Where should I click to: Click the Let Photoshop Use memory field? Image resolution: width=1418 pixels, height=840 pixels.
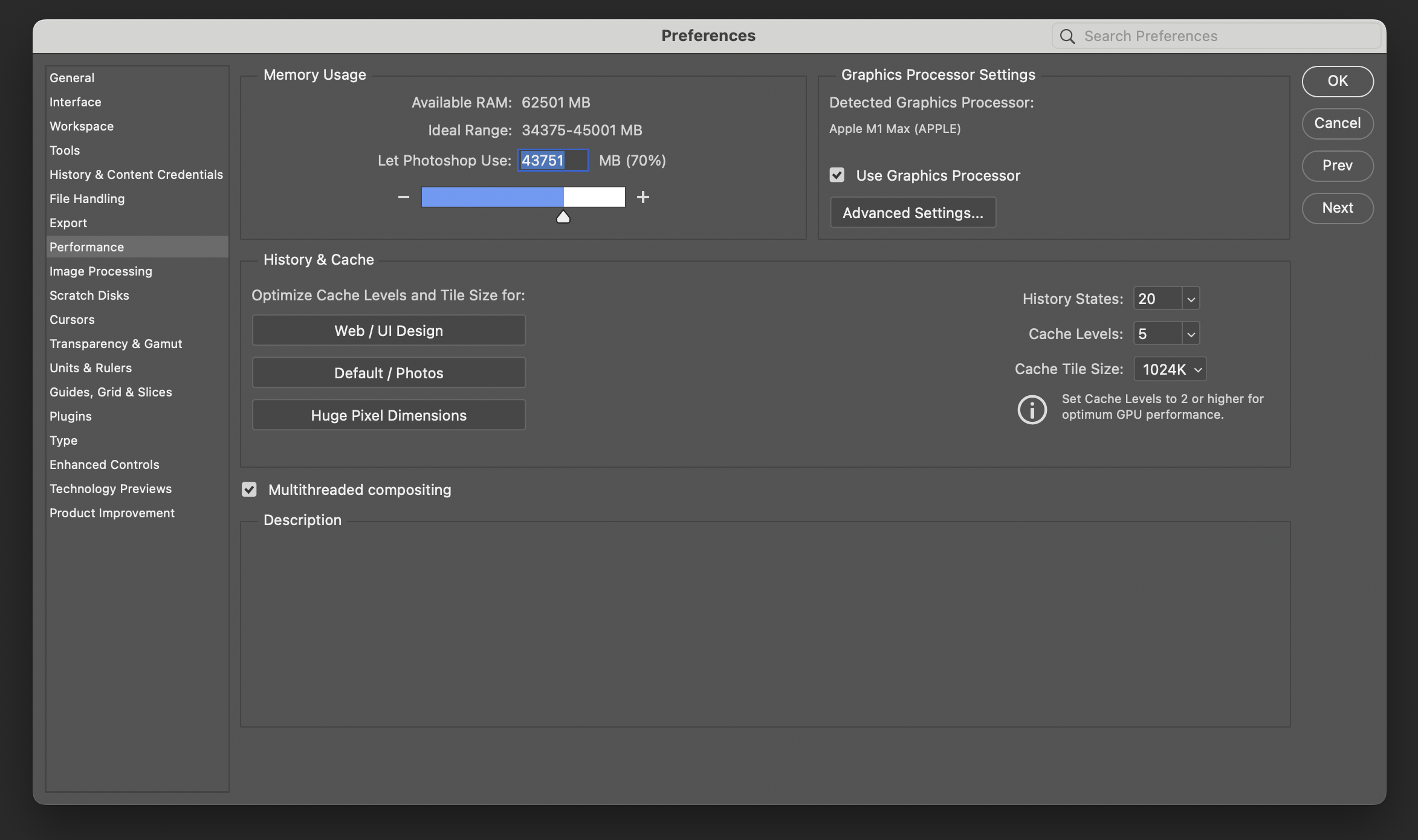point(552,160)
